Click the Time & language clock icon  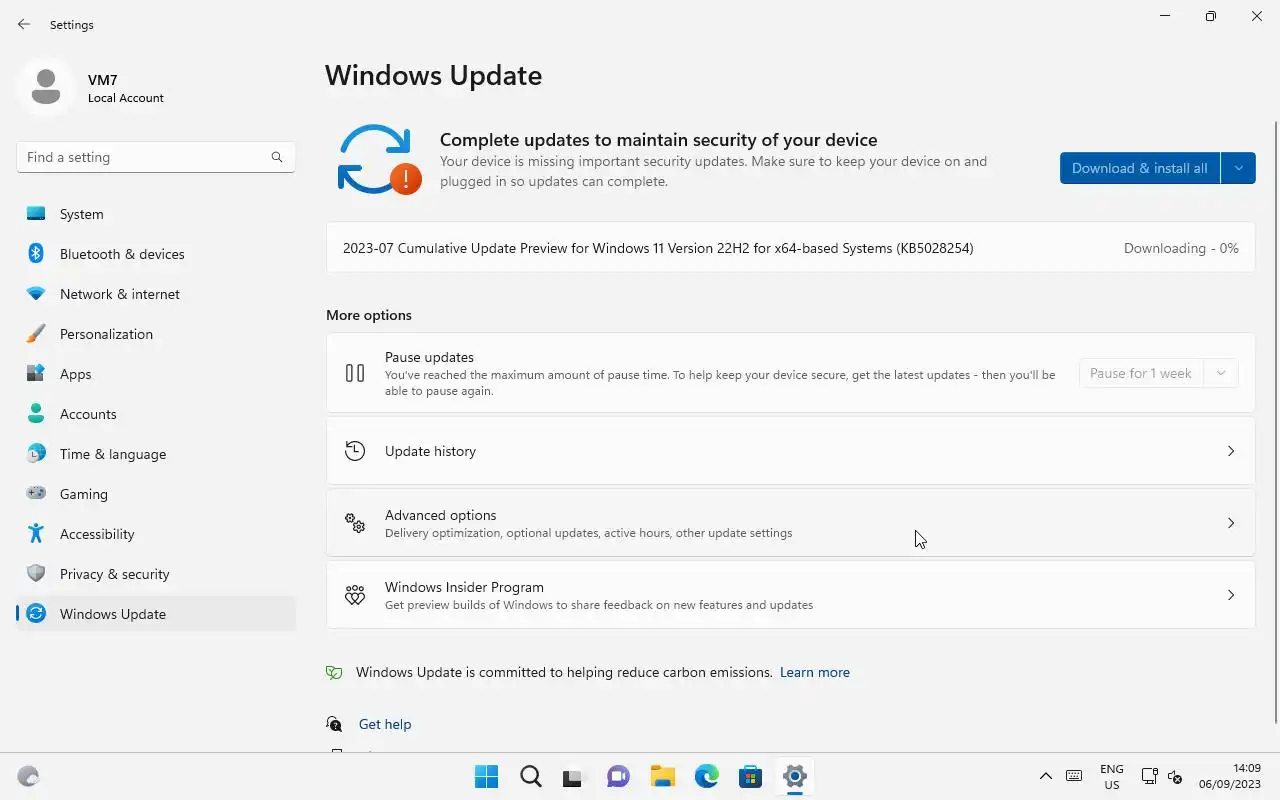click(x=36, y=454)
